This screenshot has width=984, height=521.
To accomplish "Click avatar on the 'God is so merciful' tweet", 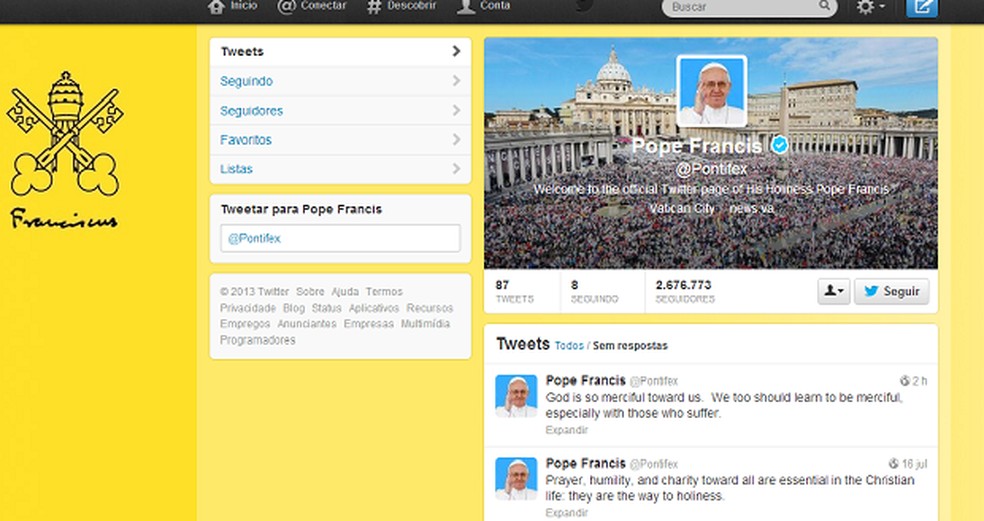I will [x=516, y=396].
